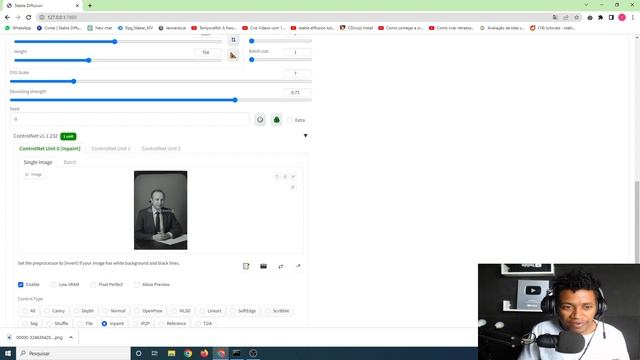
Task: Click the Windows search box Pesquisar
Action: pyautogui.click(x=73, y=353)
